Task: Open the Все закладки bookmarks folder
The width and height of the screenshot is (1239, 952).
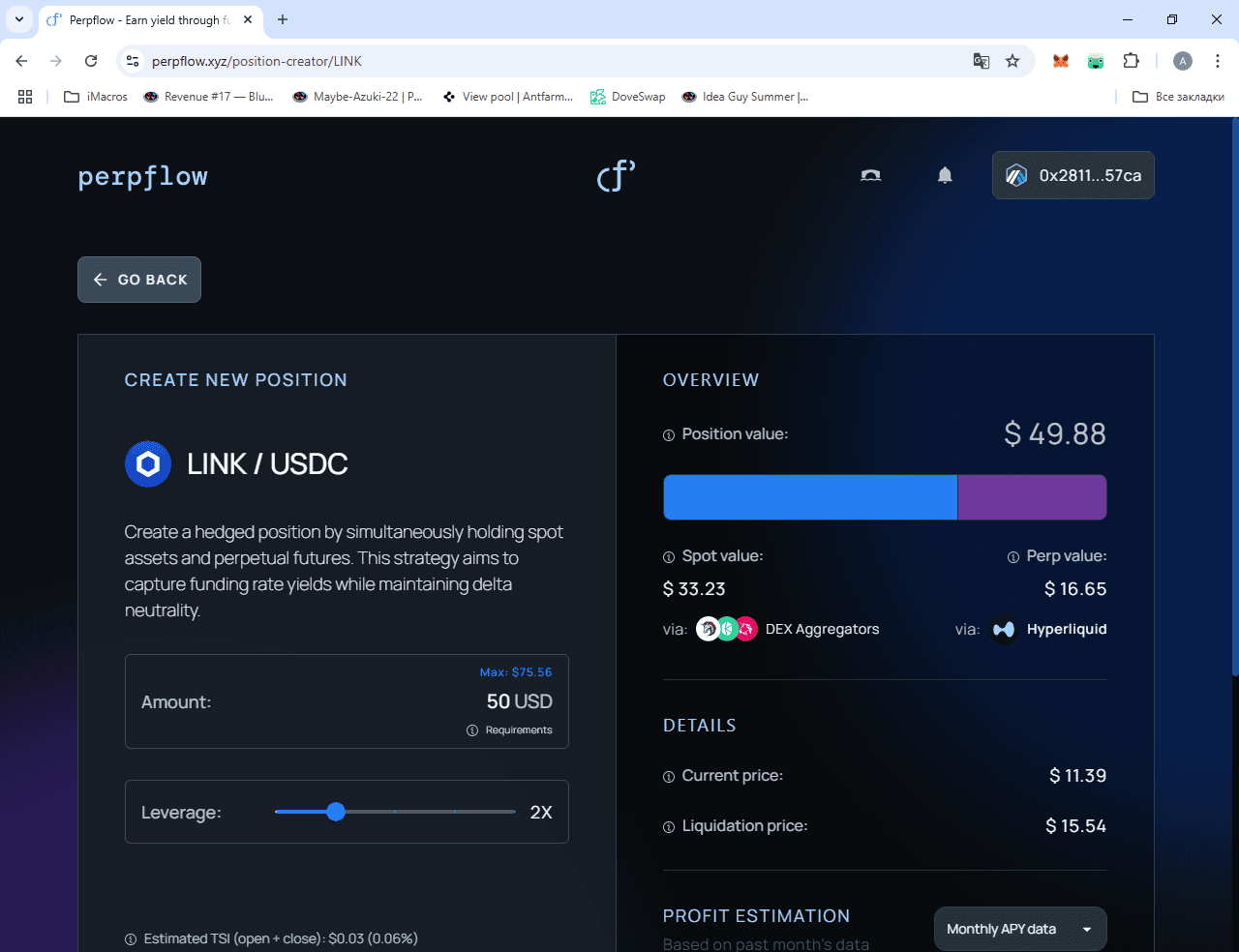Action: pyautogui.click(x=1179, y=97)
